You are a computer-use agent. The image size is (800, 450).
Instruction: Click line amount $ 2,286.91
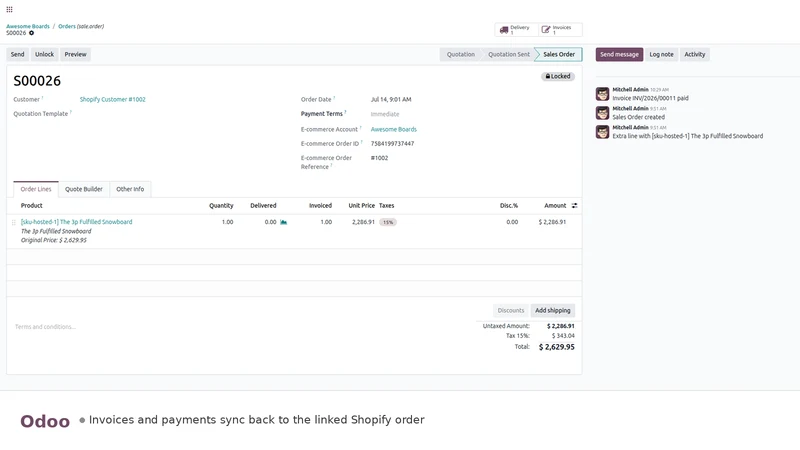click(x=552, y=222)
